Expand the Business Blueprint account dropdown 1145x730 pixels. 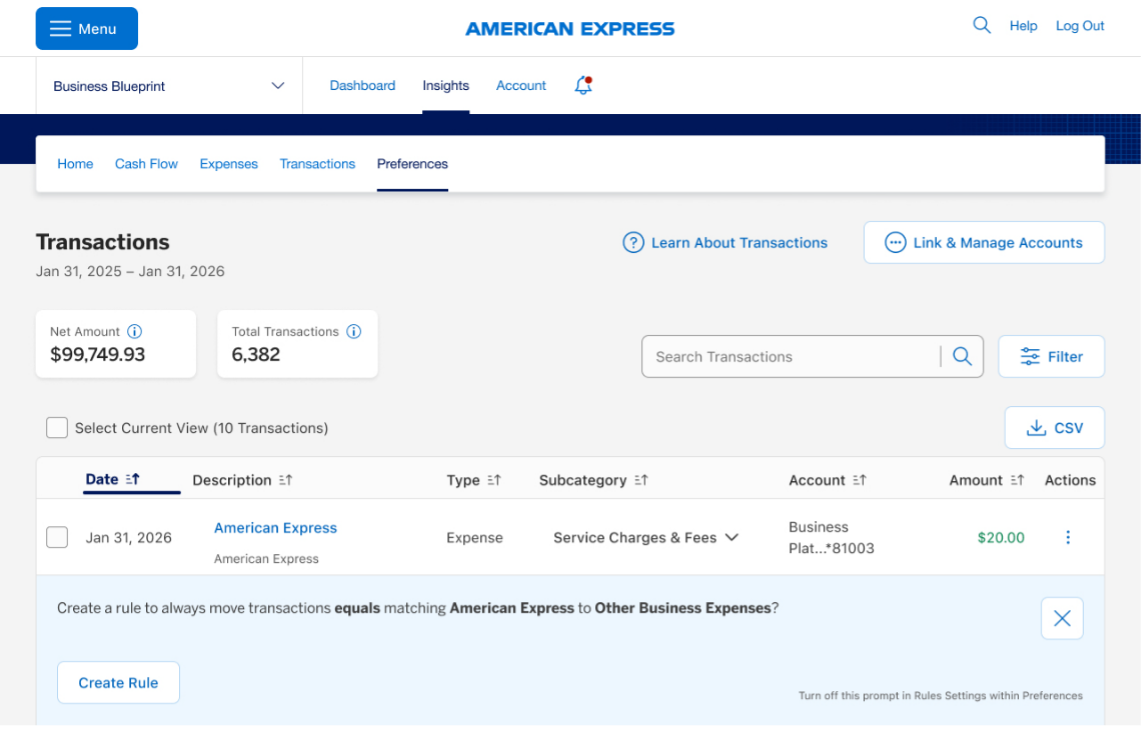pos(277,86)
